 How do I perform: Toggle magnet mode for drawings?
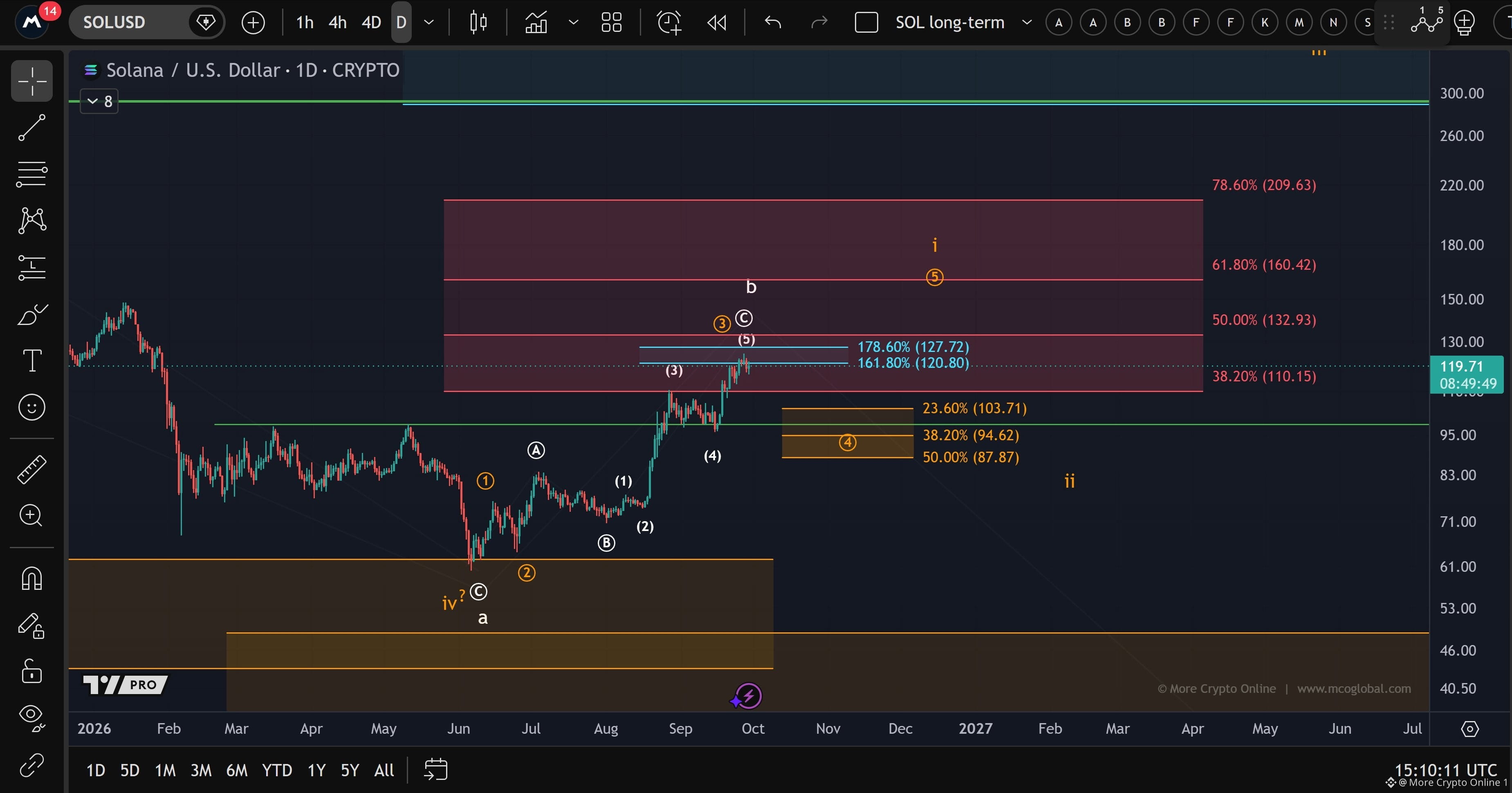pos(32,578)
